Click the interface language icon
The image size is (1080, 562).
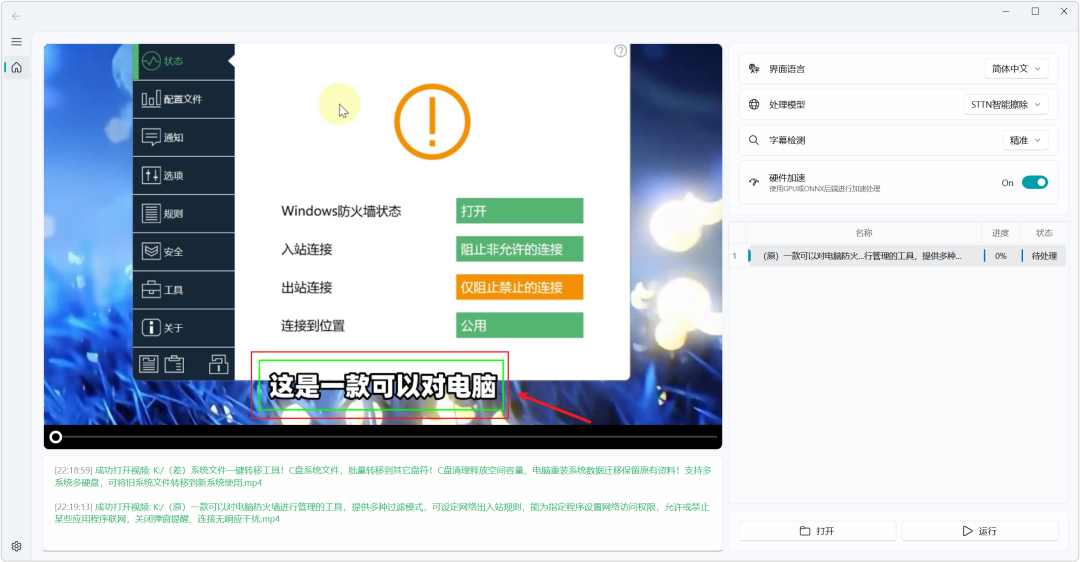[754, 69]
